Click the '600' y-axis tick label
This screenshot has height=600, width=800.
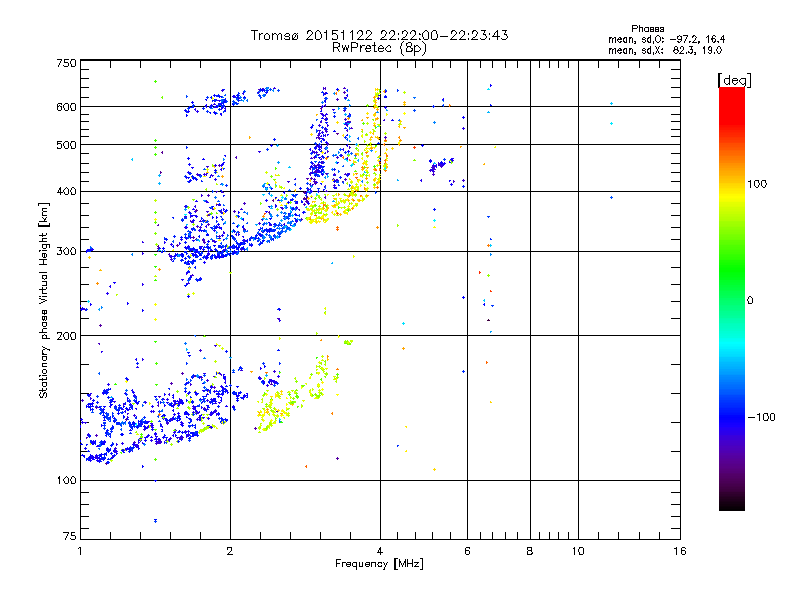(x=66, y=107)
